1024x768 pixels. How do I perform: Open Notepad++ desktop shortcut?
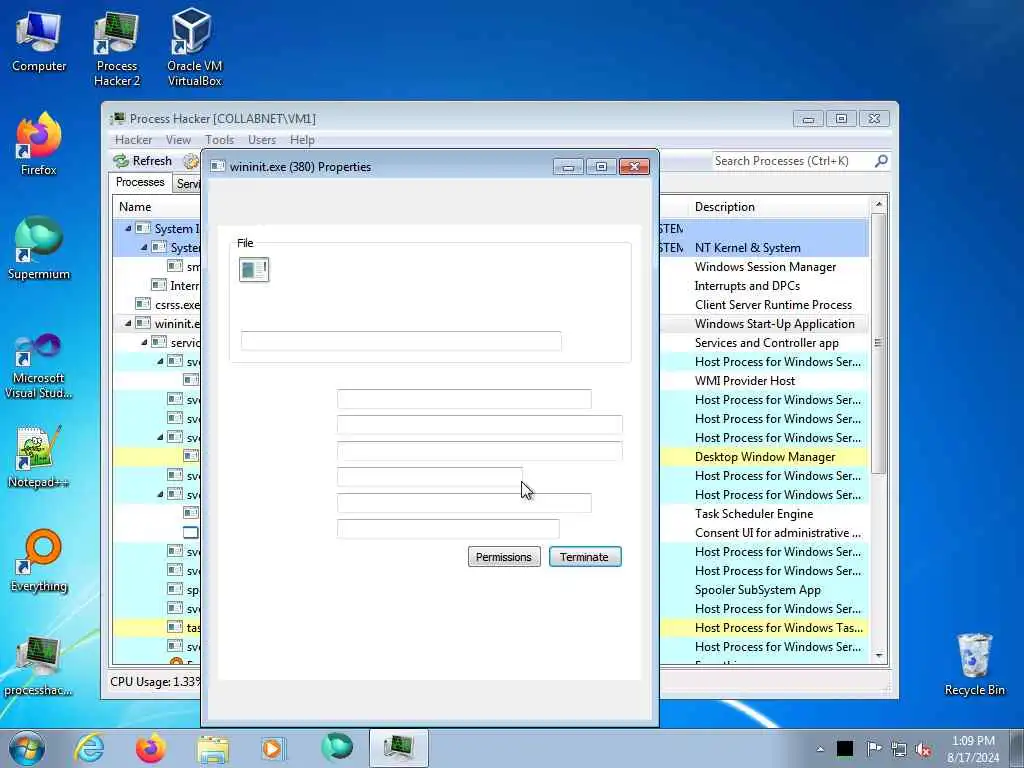[x=39, y=457]
